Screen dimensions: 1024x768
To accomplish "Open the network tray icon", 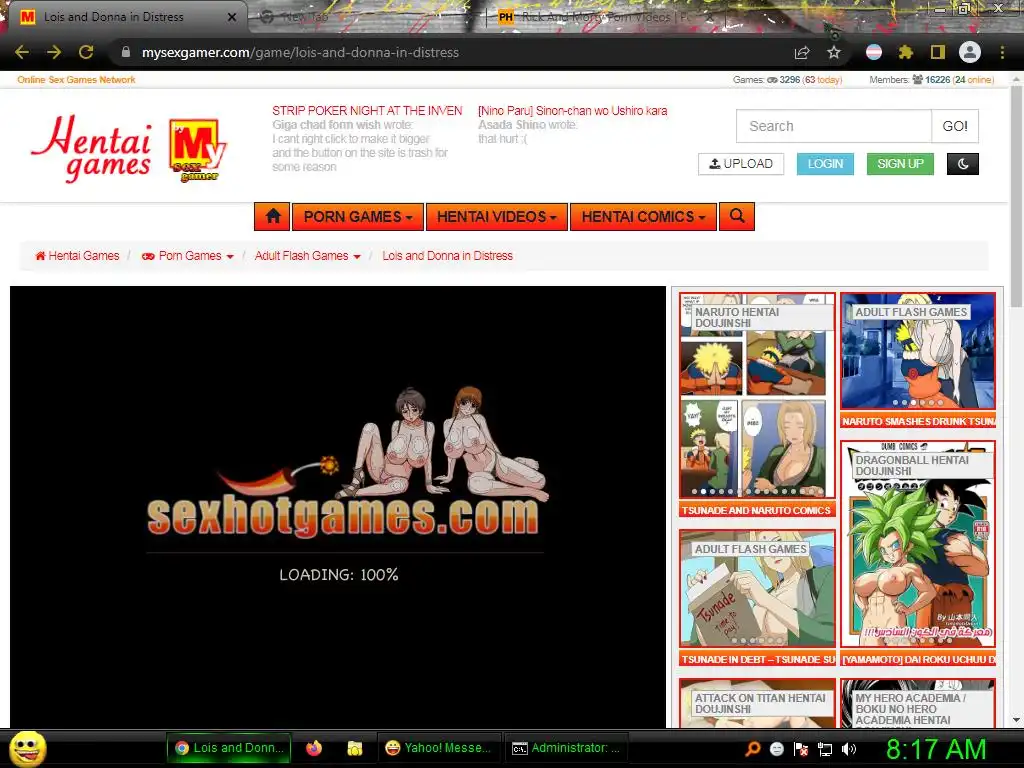I will pos(825,749).
